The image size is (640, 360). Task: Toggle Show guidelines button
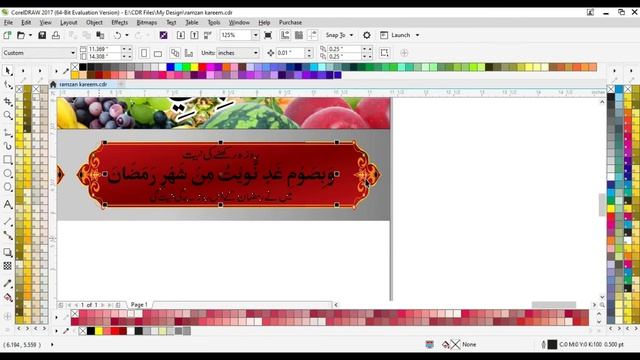click(313, 36)
